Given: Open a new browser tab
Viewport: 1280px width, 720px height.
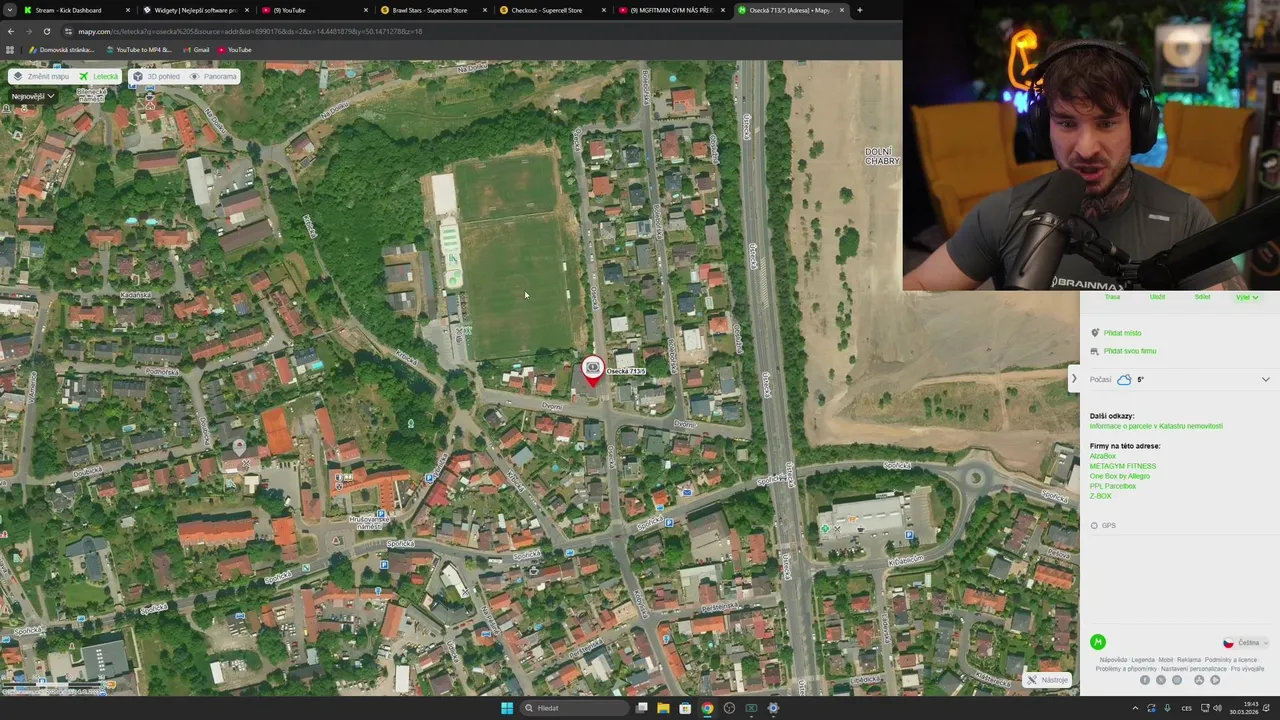Looking at the screenshot, I should point(859,10).
